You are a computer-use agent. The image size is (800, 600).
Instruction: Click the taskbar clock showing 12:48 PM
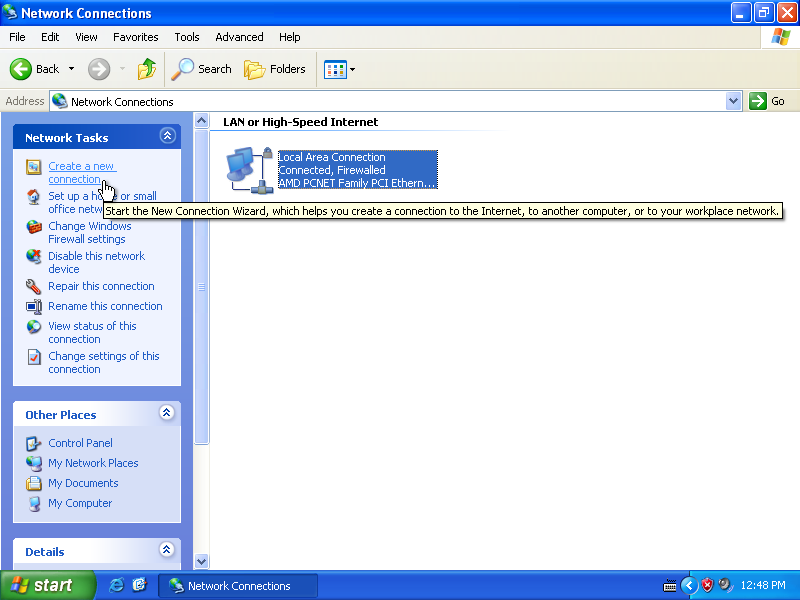coord(763,585)
